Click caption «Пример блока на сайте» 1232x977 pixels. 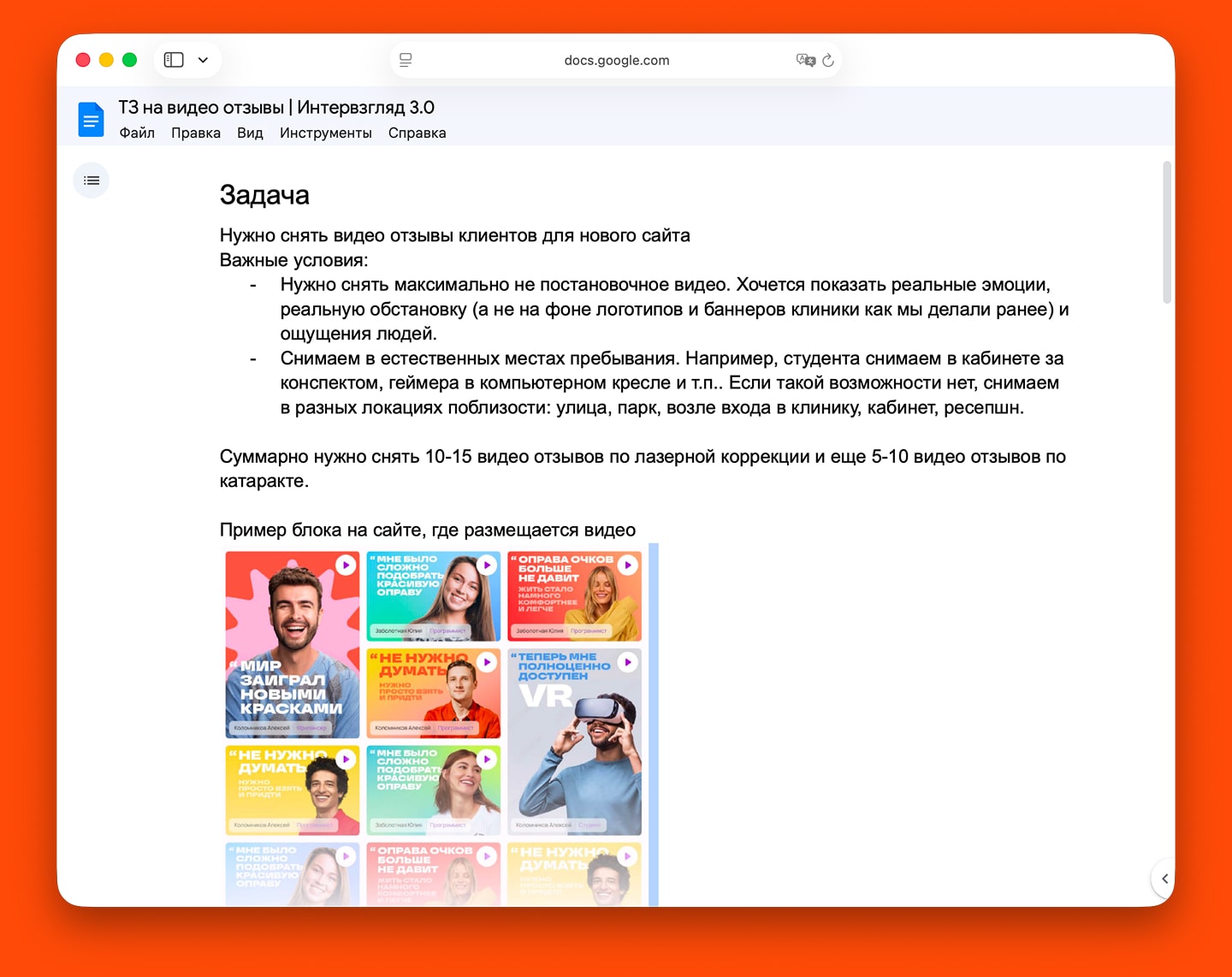[x=427, y=530]
